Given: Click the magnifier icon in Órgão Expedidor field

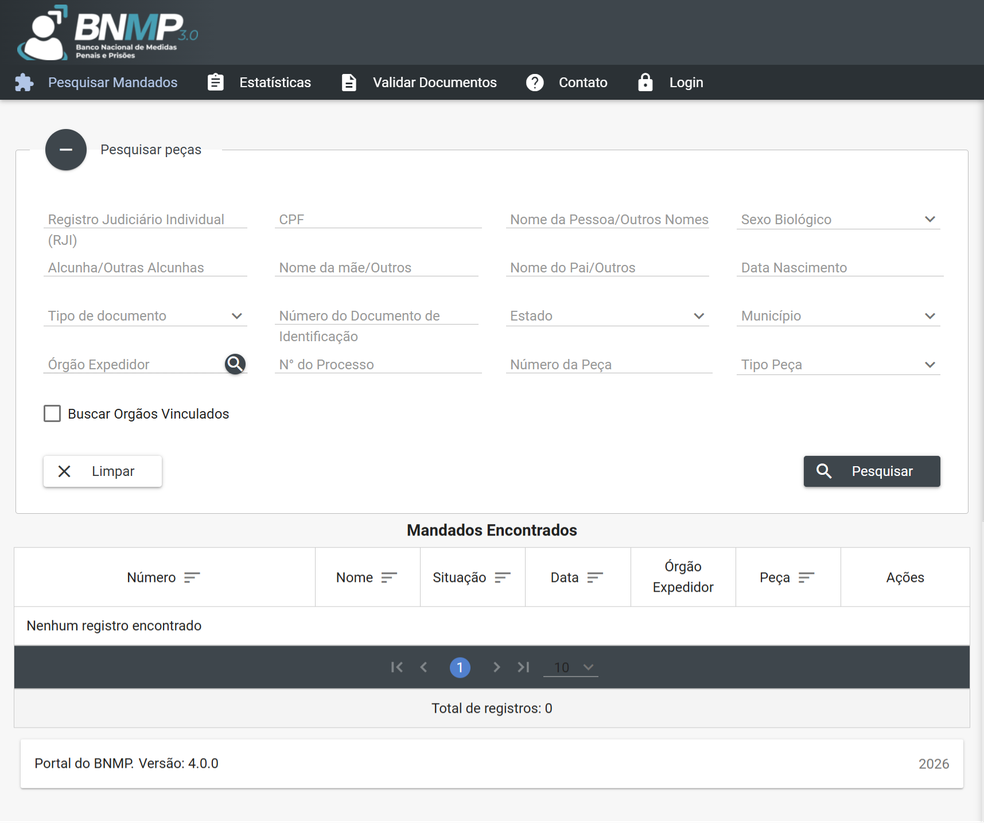Looking at the screenshot, I should click(x=235, y=364).
